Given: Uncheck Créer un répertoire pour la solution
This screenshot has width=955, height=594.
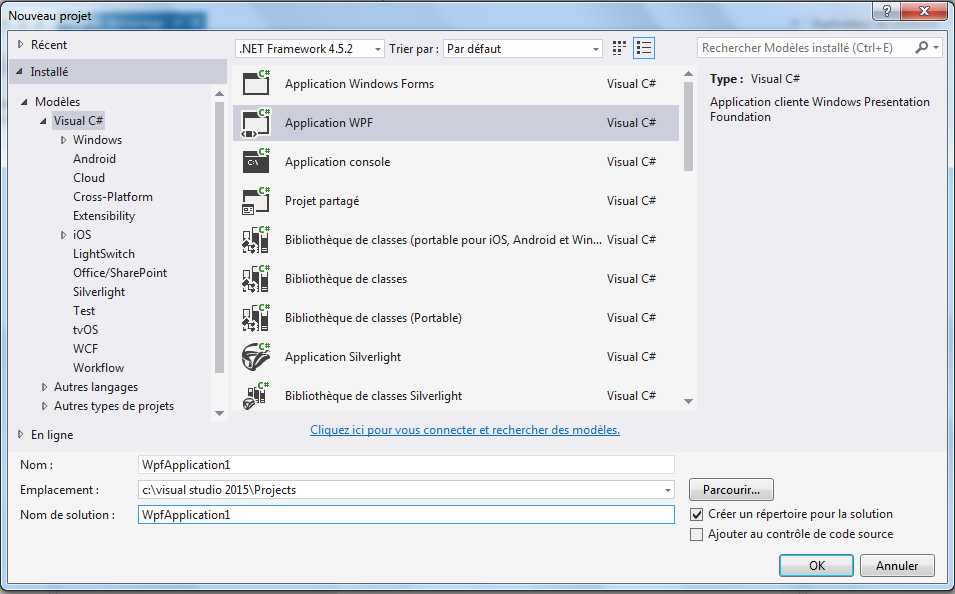Looking at the screenshot, I should [x=696, y=513].
